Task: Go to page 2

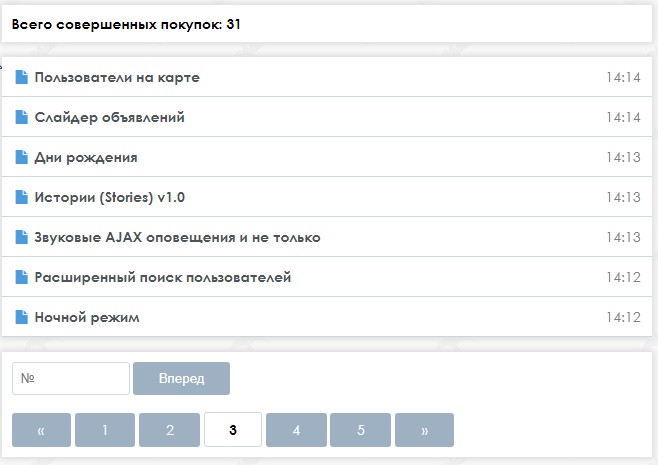Action: coord(170,430)
